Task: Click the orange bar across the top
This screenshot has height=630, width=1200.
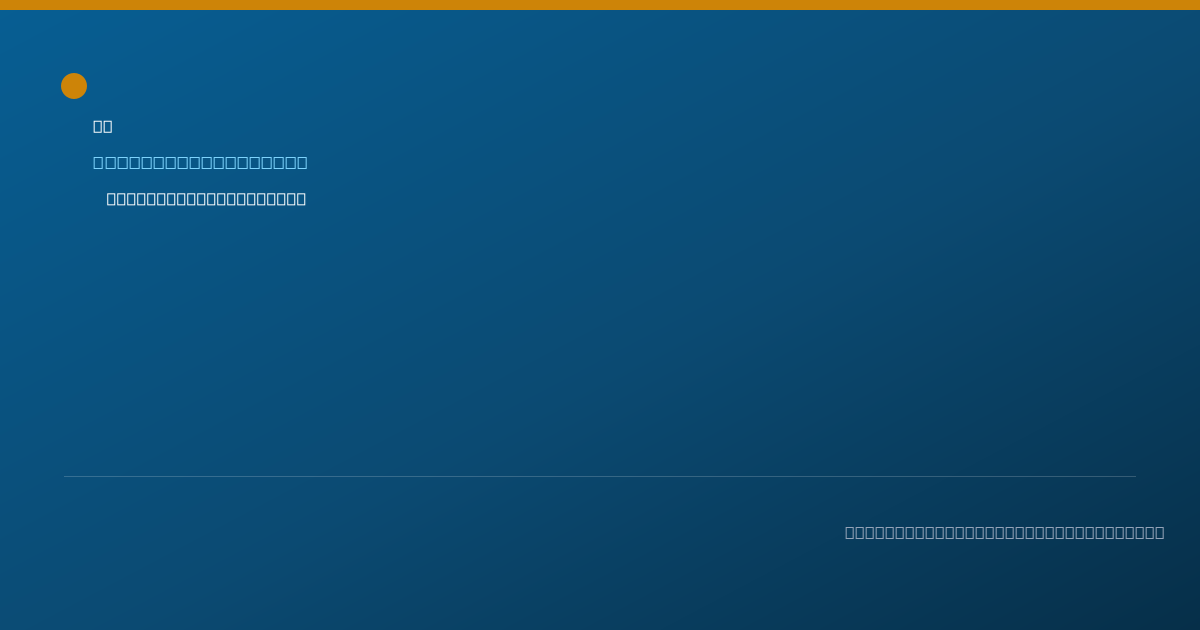Action: click(600, 5)
